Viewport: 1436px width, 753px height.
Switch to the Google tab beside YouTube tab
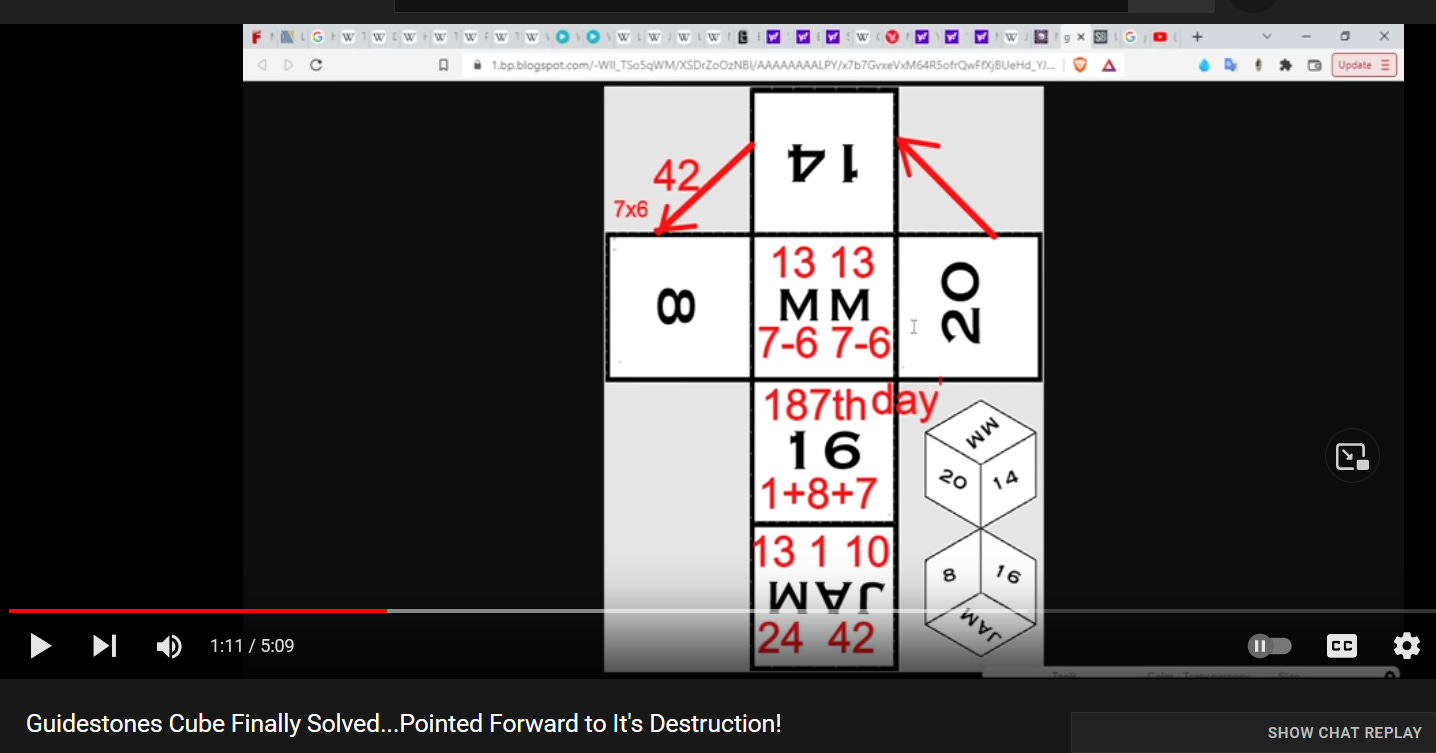tap(1131, 37)
